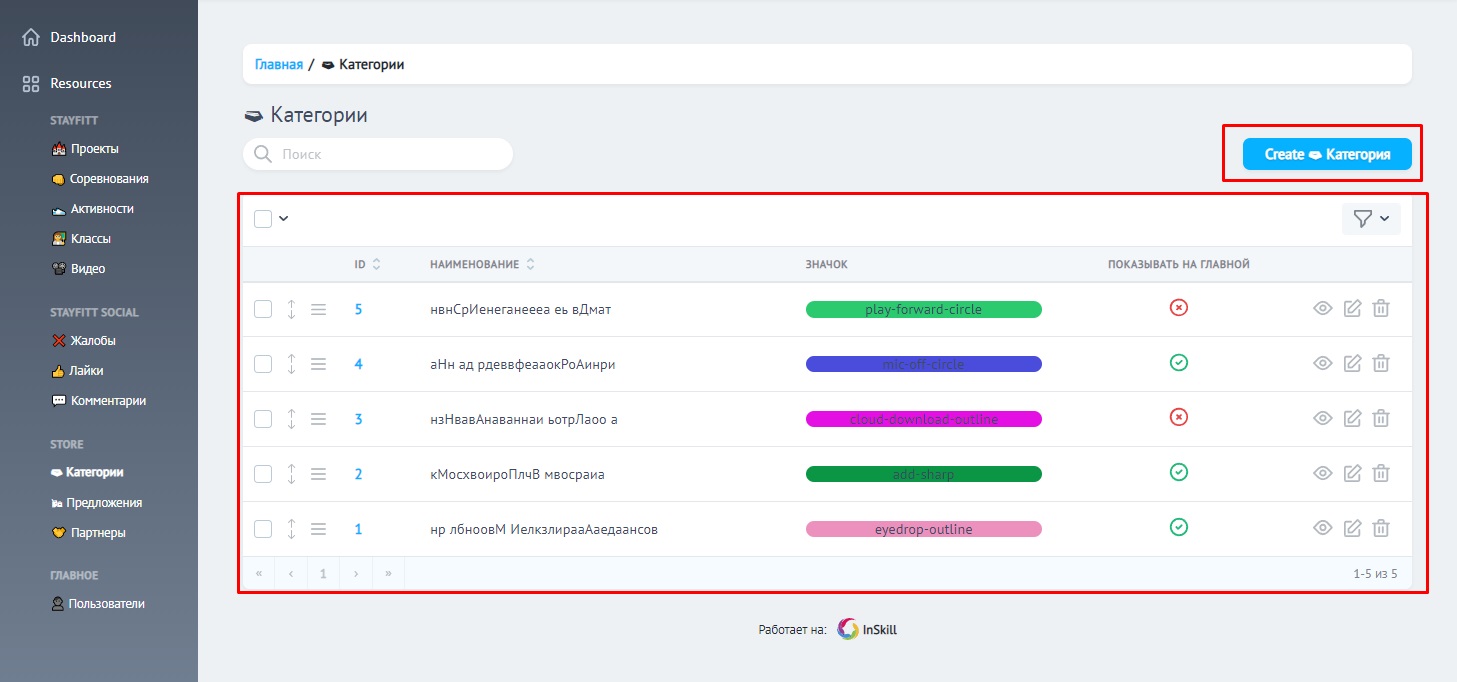This screenshot has height=682, width=1457.
Task: Click the edit pencil icon for category 4
Action: 1352,364
